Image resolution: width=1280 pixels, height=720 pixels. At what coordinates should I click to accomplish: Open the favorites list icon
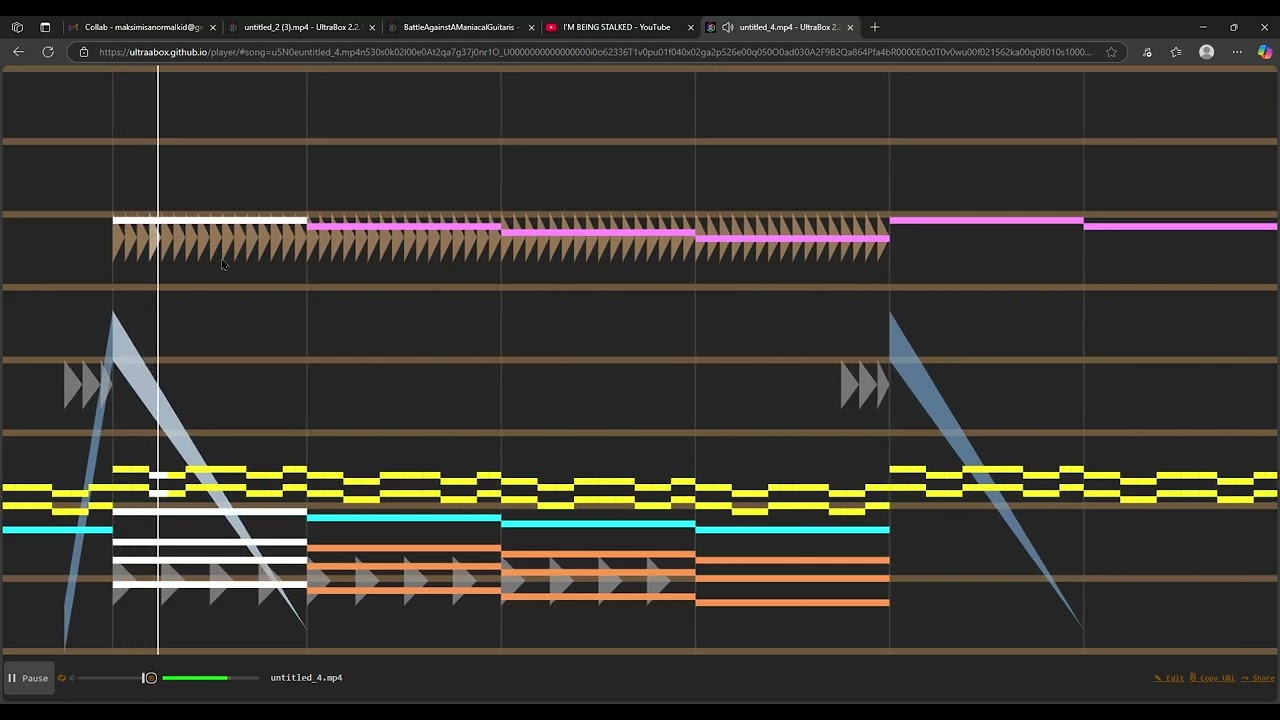[x=1176, y=52]
